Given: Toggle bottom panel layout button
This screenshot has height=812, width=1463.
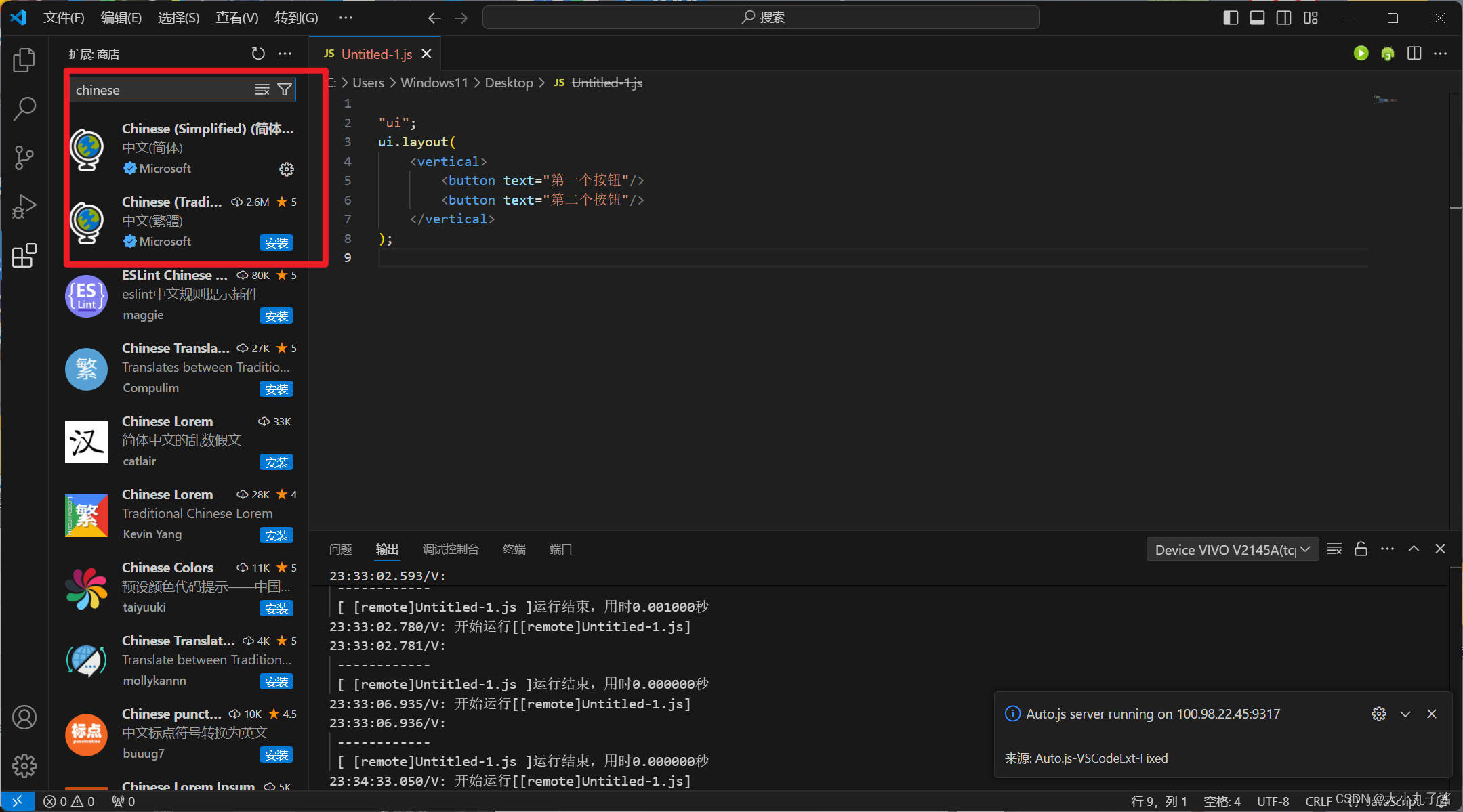Looking at the screenshot, I should coord(1257,18).
